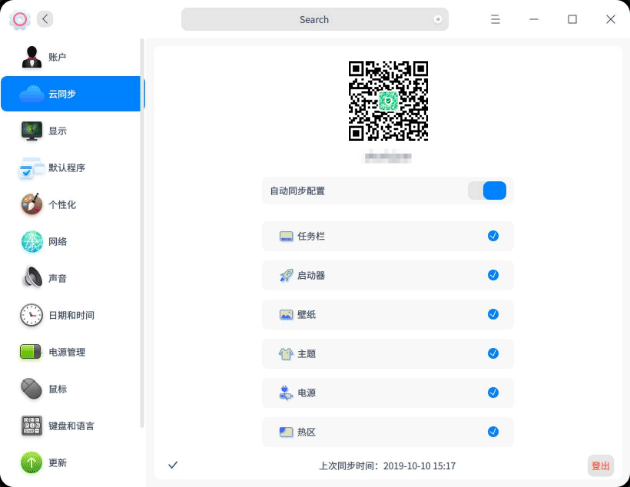
Task: Uncheck 主题 sync checkbox
Action: [x=493, y=353]
